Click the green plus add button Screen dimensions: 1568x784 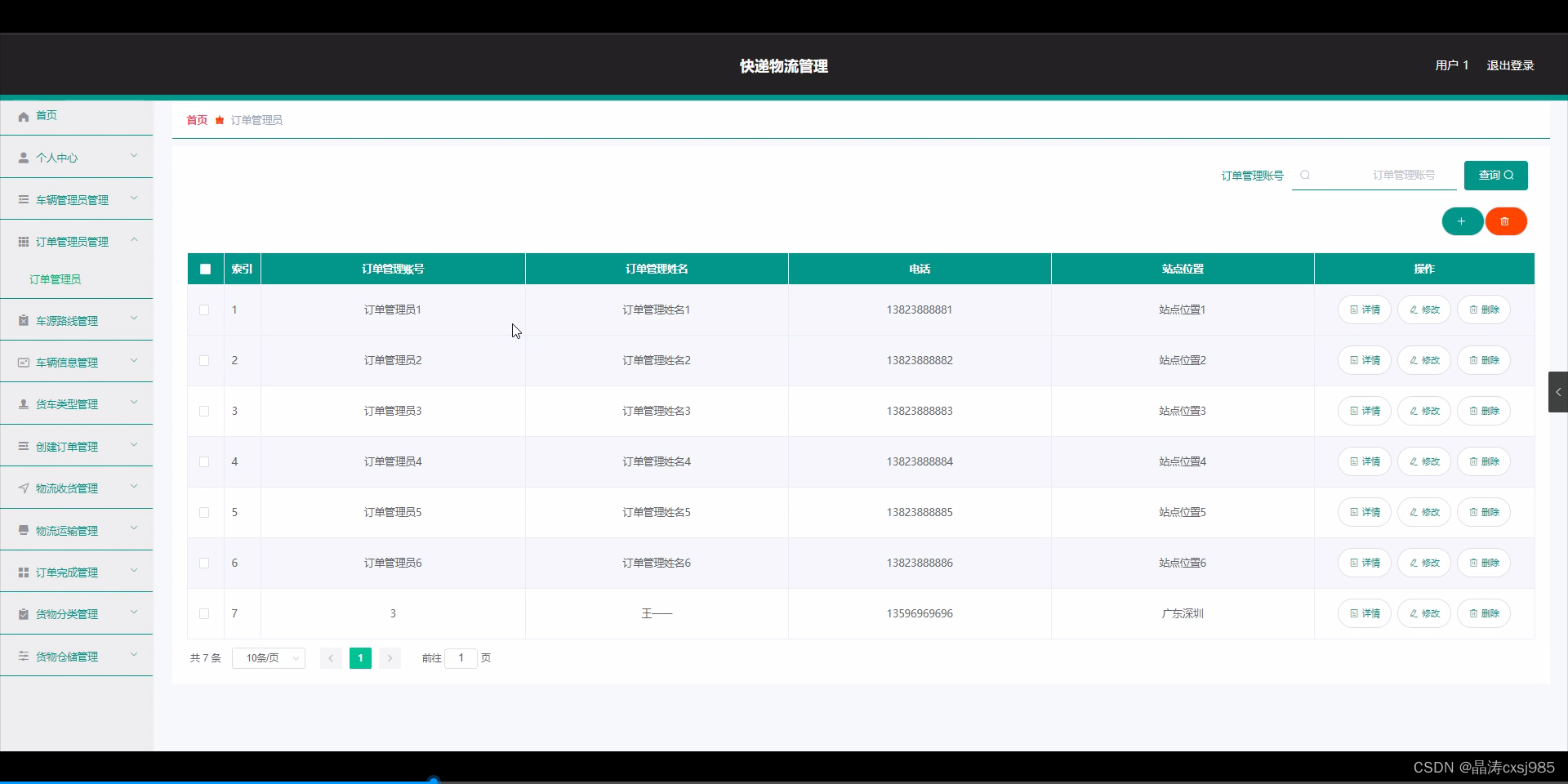point(1462,221)
